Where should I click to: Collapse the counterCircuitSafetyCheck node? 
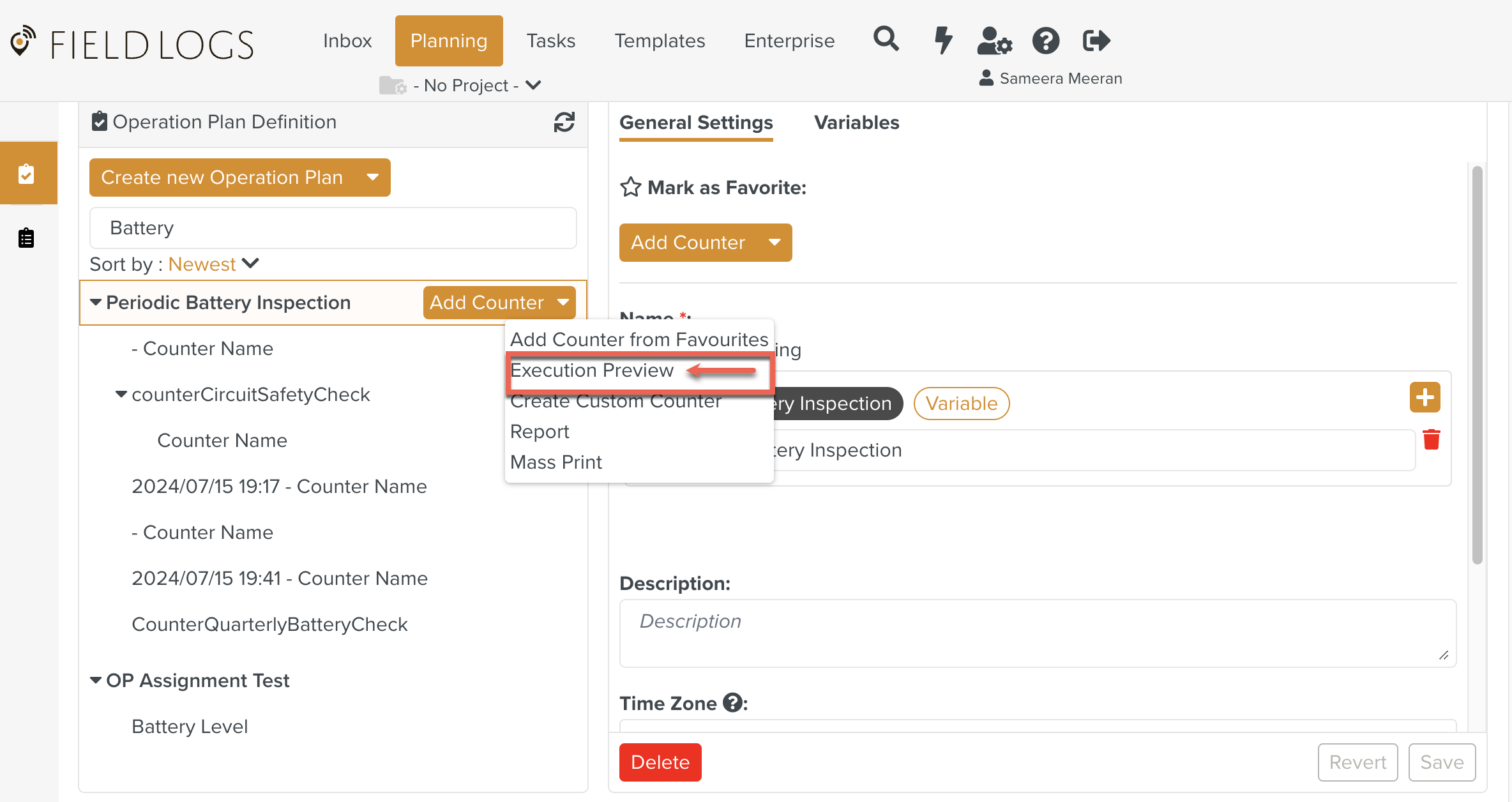pyautogui.click(x=121, y=394)
